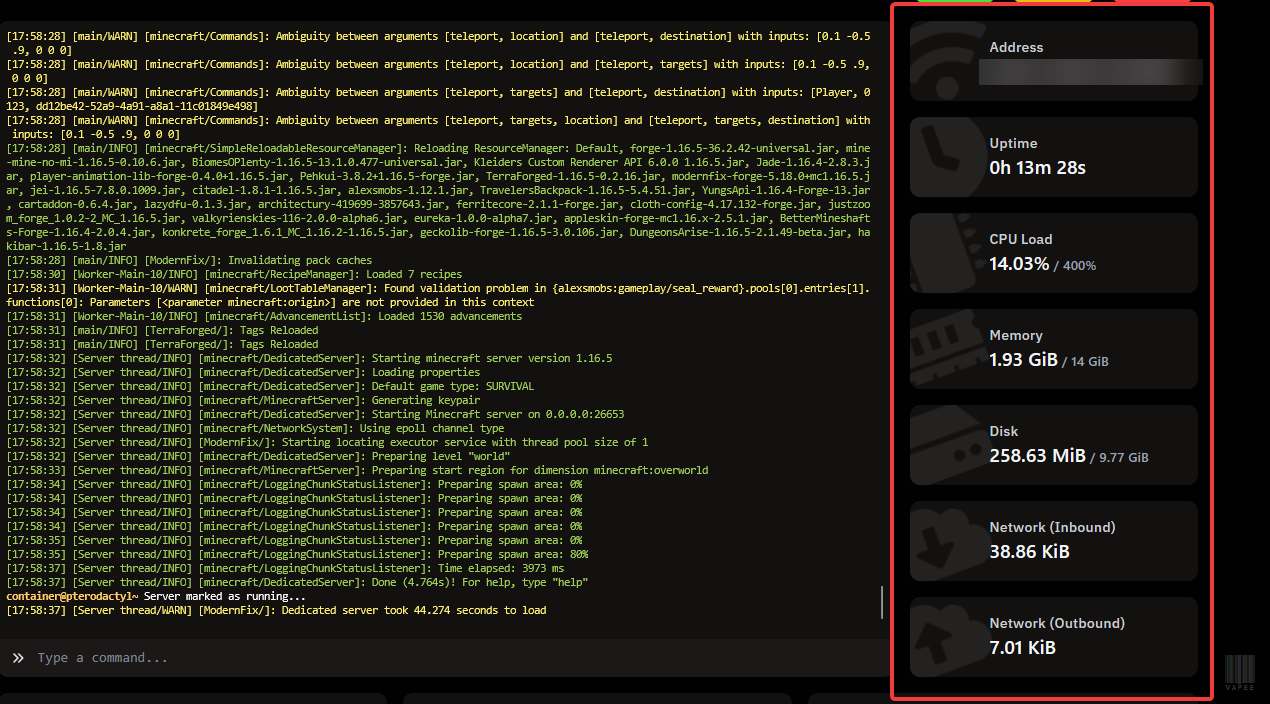Click the "Dedicated server took 44.274 seconds" log line

[276, 610]
